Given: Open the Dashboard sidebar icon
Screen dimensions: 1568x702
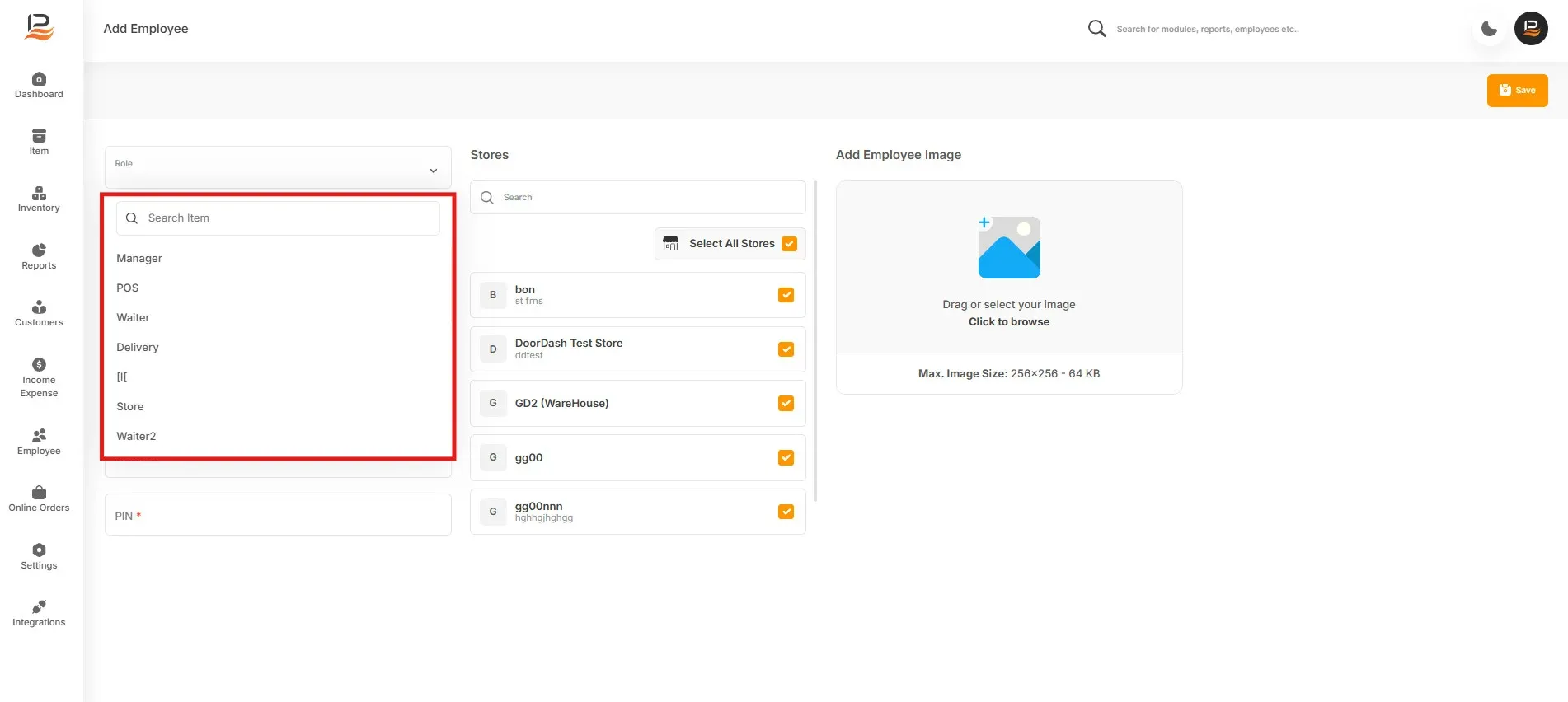Looking at the screenshot, I should [39, 79].
